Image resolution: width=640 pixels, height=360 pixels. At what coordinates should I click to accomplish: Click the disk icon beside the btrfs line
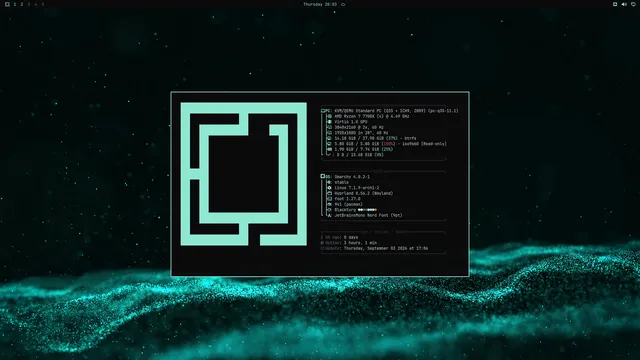(329, 138)
